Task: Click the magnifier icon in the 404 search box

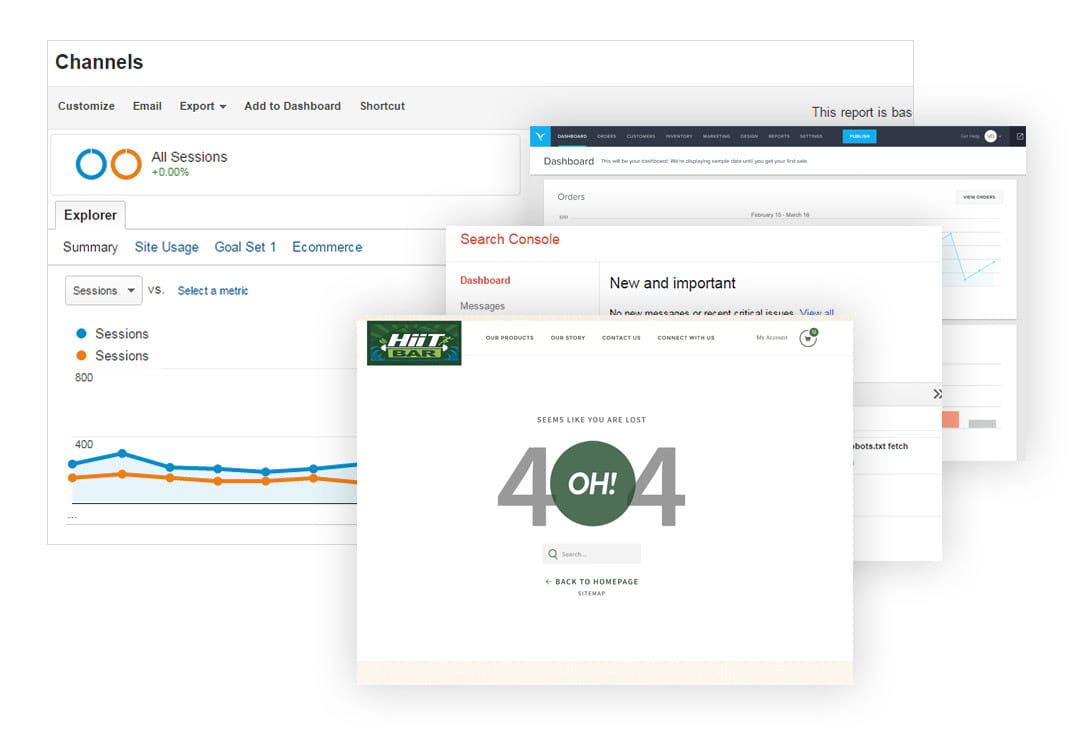Action: [553, 553]
